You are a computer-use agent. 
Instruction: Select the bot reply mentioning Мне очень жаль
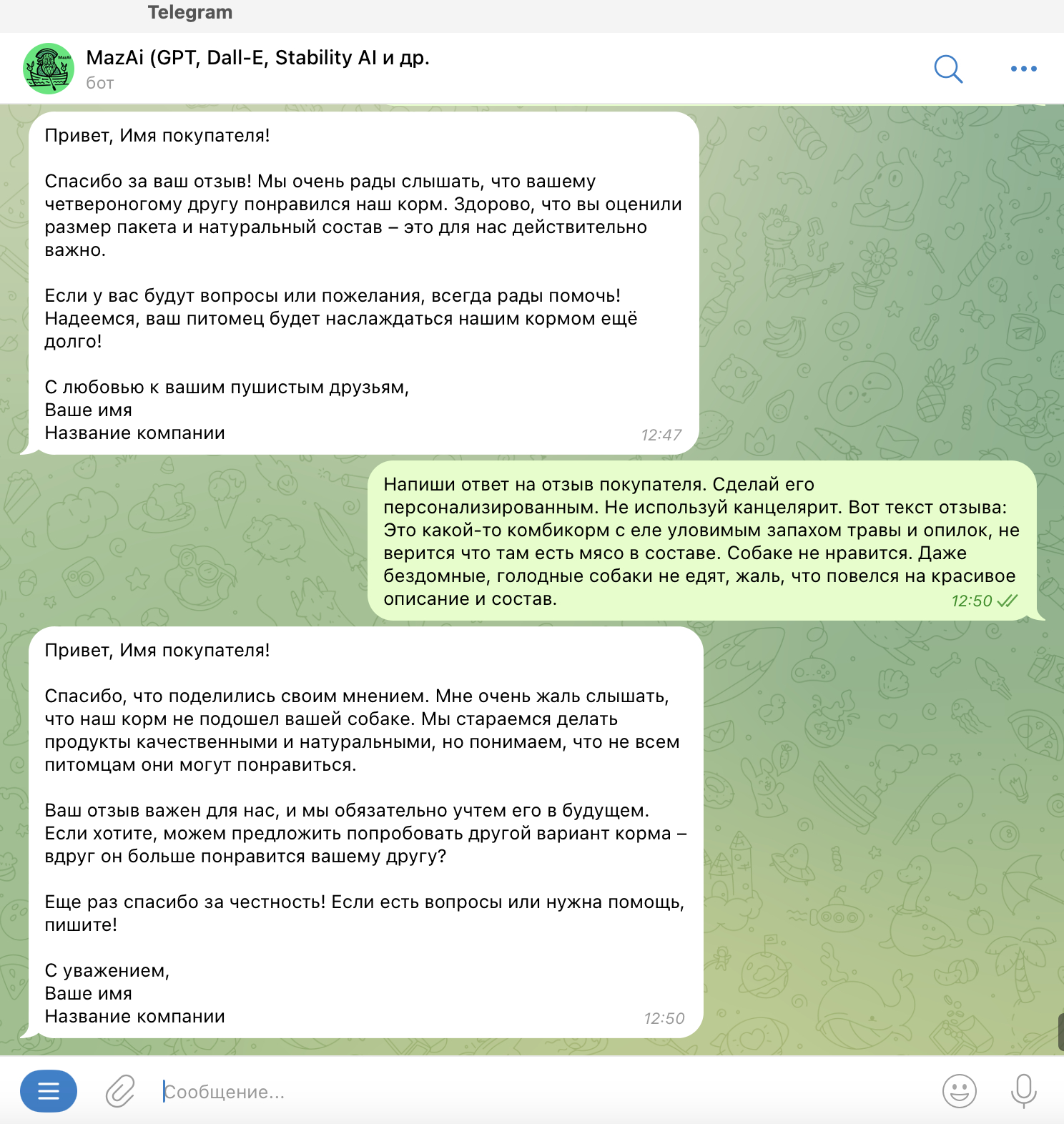tap(365, 832)
